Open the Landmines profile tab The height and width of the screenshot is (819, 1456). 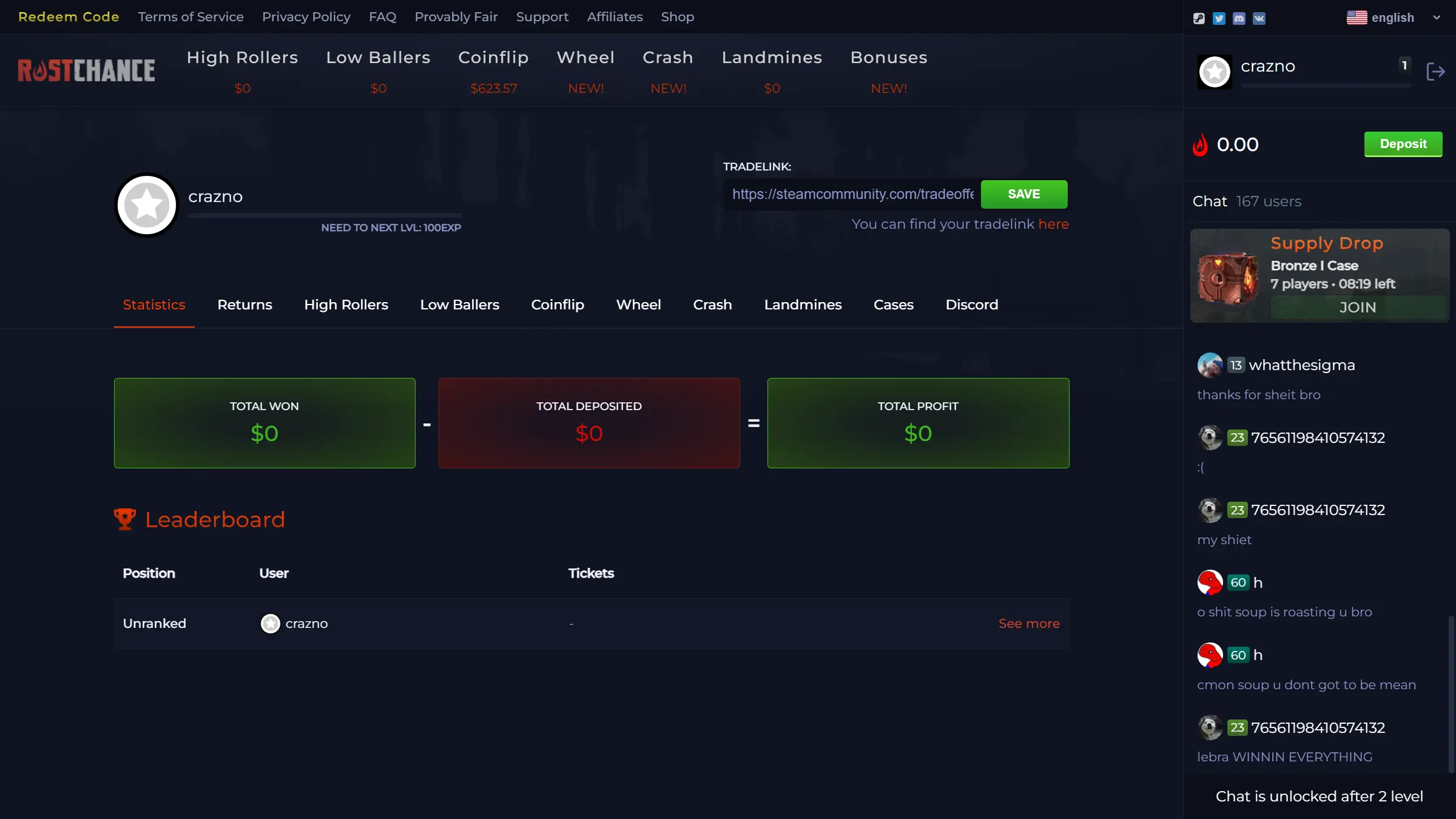tap(803, 305)
